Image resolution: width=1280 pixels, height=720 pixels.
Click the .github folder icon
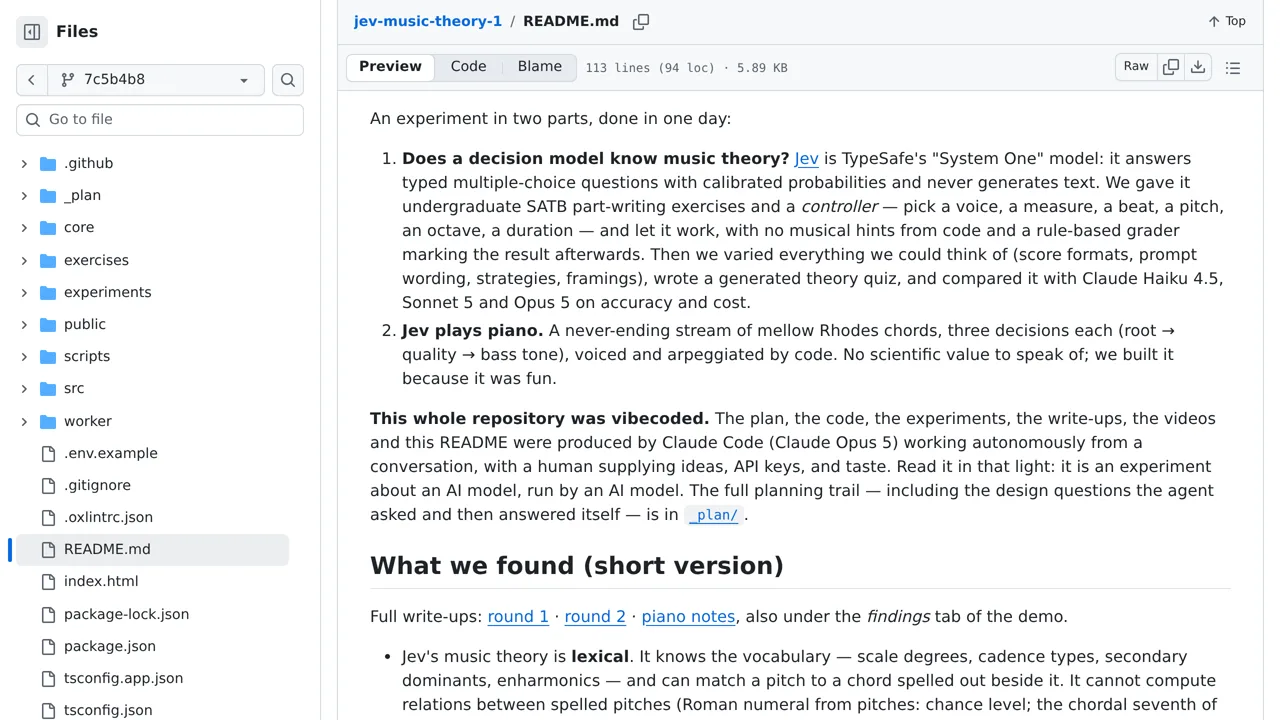click(48, 164)
